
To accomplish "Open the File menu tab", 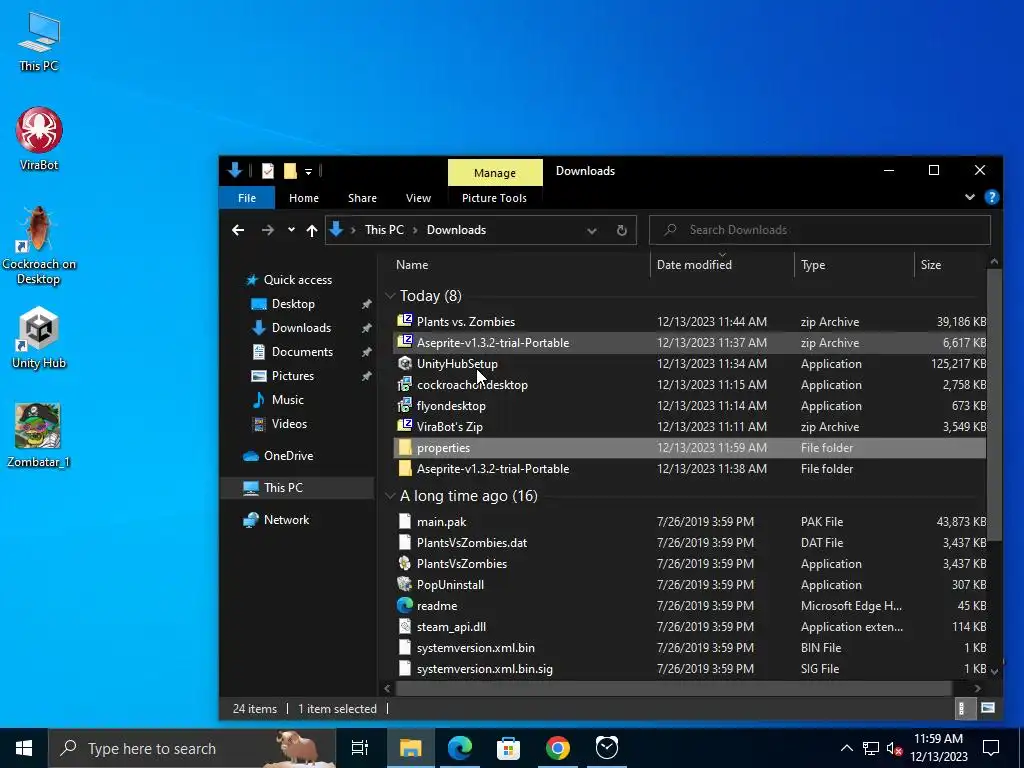I will click(x=247, y=198).
